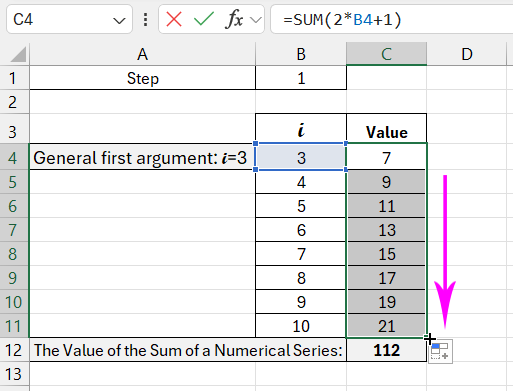Click 'The Value of the Sum' label cell
Screen dimensions: 513x391
pyautogui.click(x=188, y=350)
